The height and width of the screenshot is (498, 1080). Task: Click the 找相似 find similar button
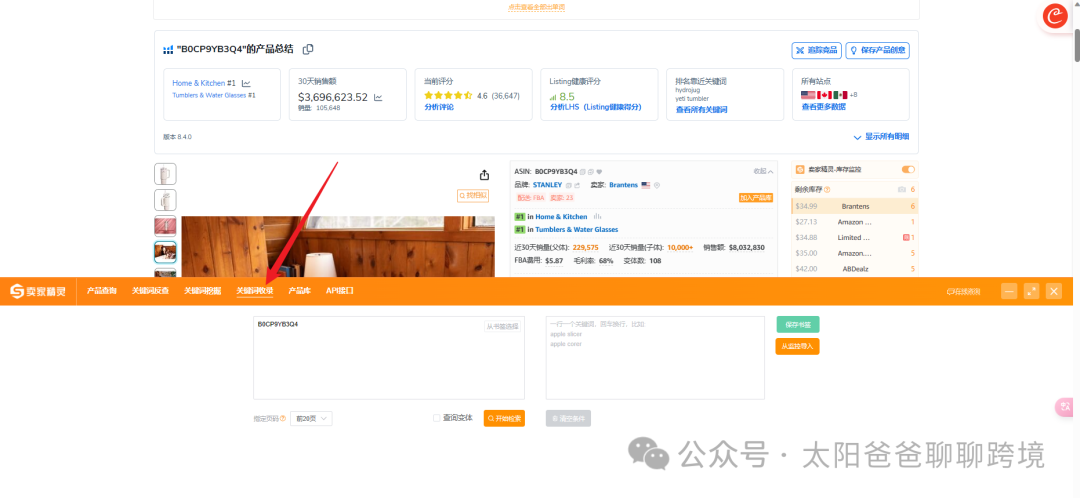click(473, 196)
